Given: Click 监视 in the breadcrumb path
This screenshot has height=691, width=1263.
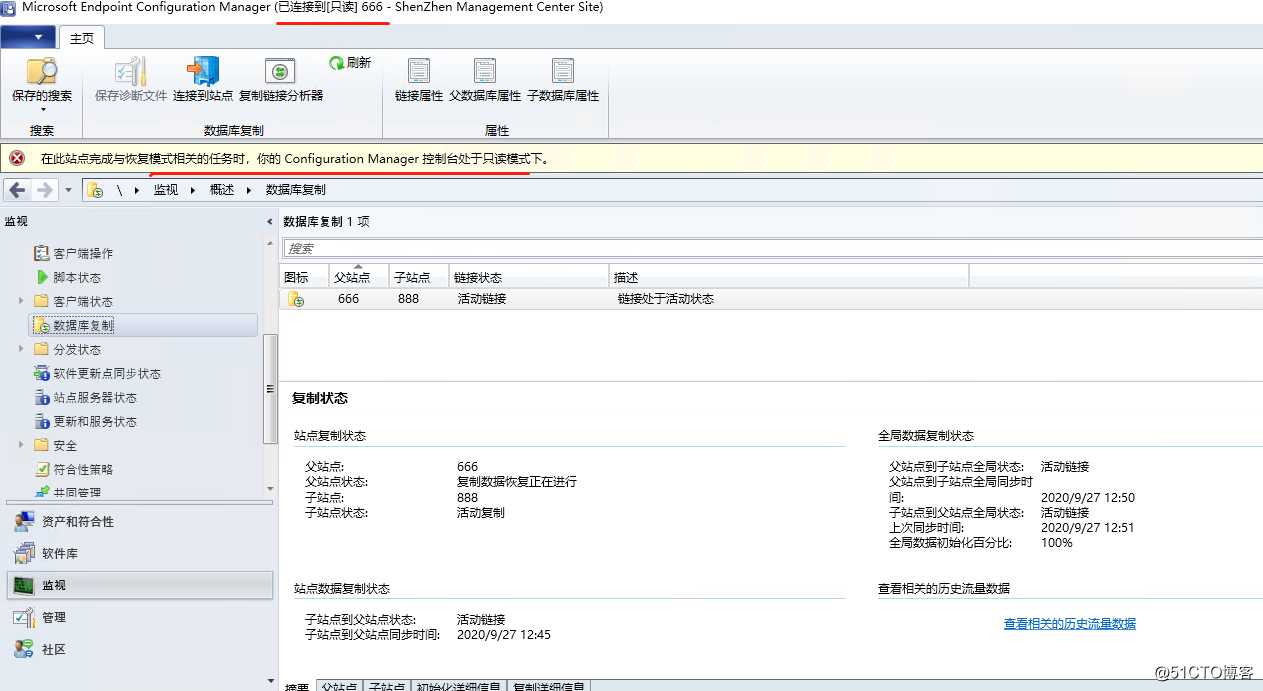Looking at the screenshot, I should [166, 190].
